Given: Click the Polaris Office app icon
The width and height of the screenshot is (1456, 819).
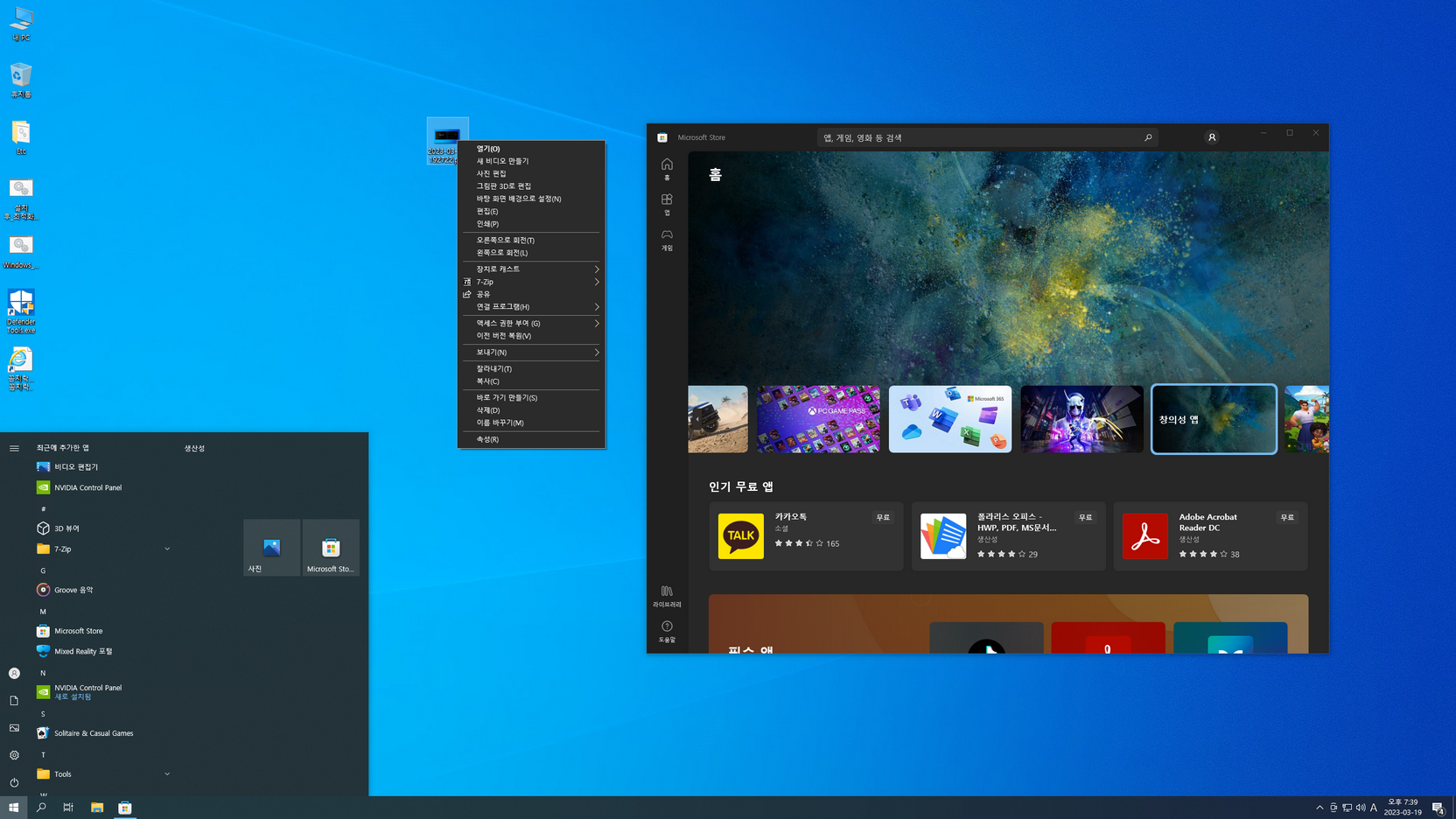Looking at the screenshot, I should [943, 536].
